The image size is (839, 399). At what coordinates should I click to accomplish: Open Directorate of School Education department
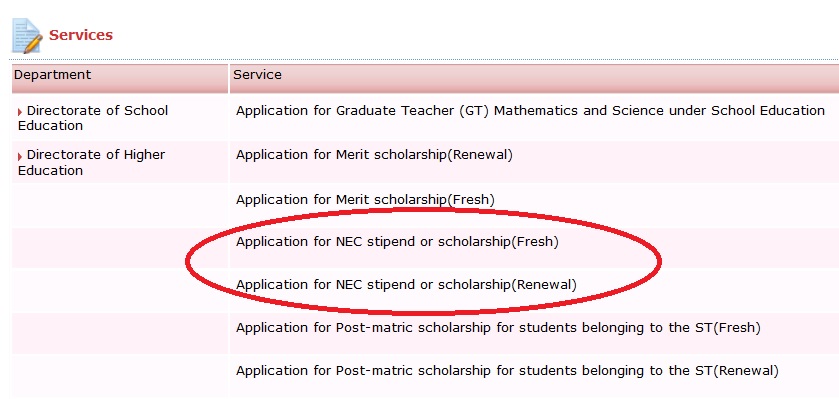pyautogui.click(x=93, y=118)
